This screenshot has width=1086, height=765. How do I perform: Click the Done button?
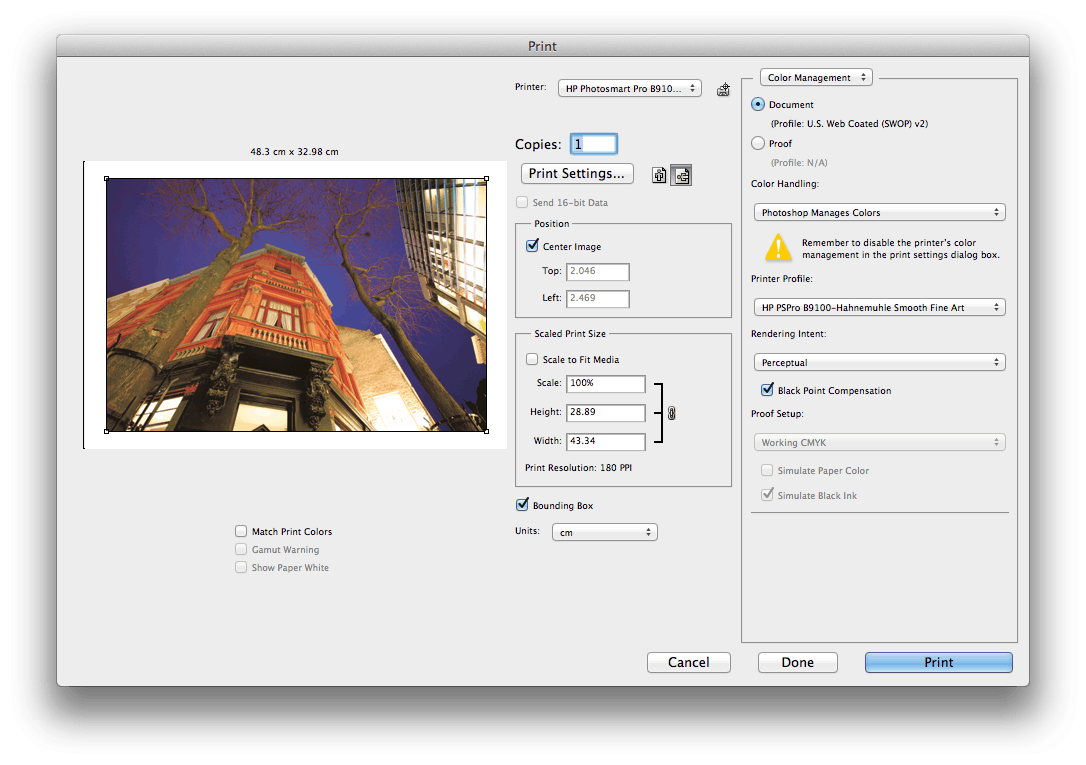tap(798, 663)
